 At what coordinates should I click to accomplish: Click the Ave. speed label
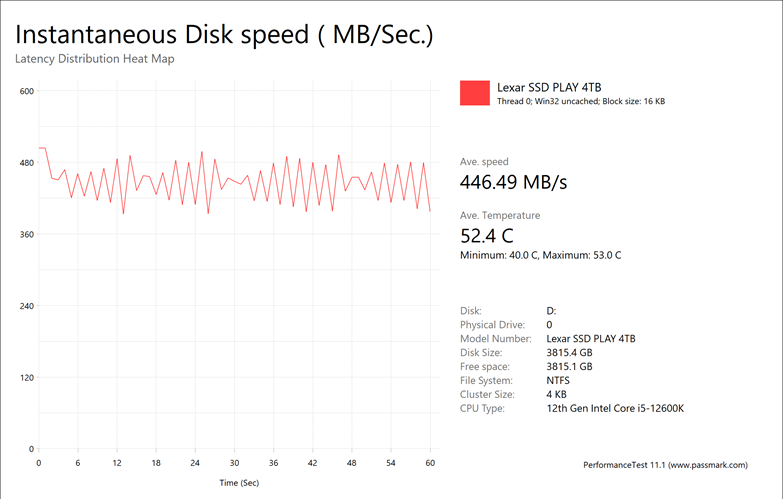(484, 161)
